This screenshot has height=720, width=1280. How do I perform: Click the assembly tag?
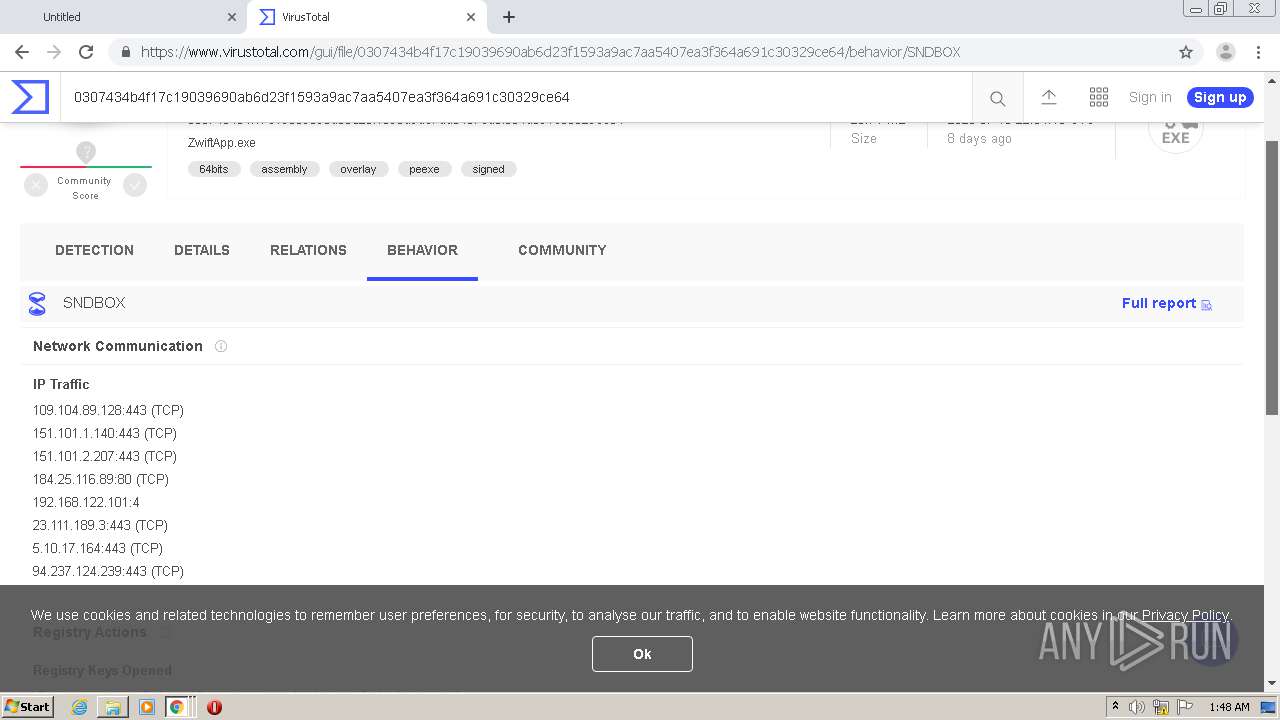click(284, 169)
